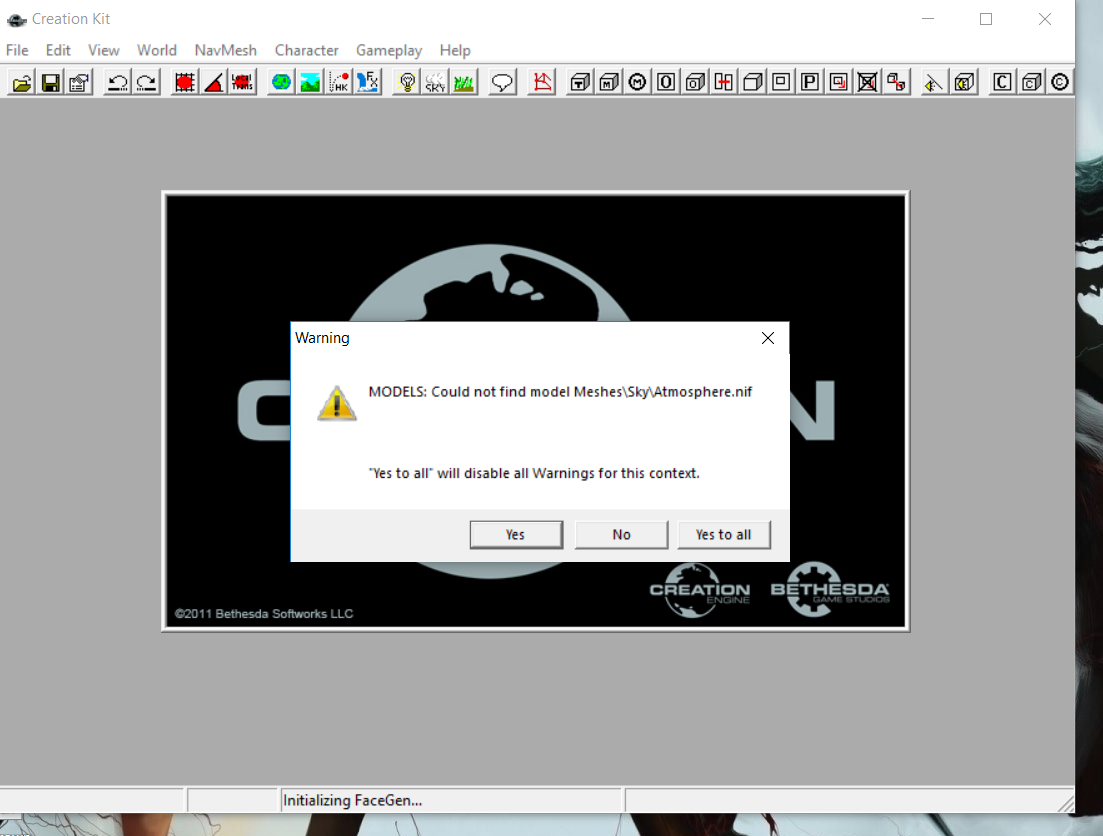Click the yellow warning triangle icon
The image size is (1103, 836).
[337, 403]
